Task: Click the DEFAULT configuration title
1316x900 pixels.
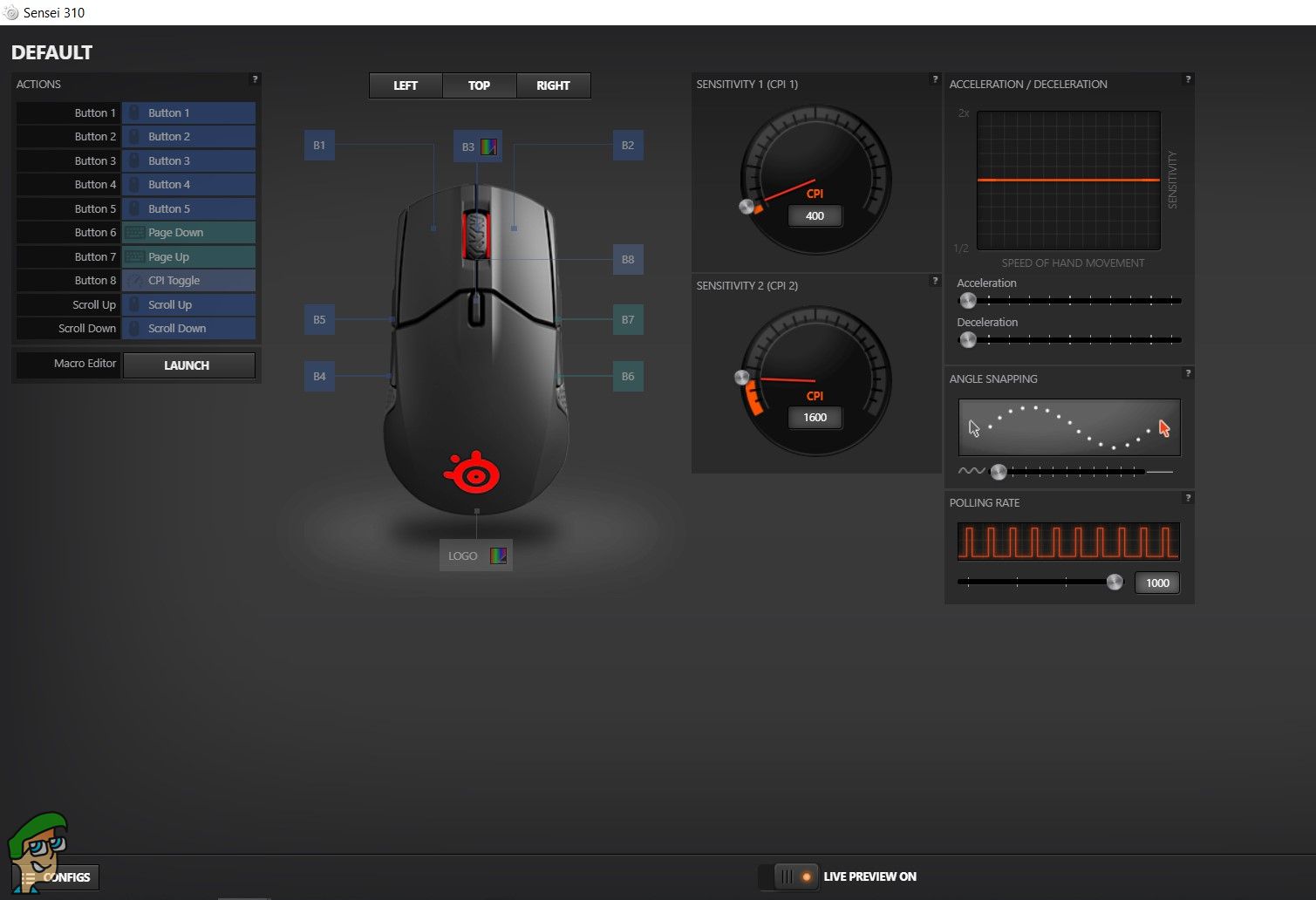Action: point(51,52)
